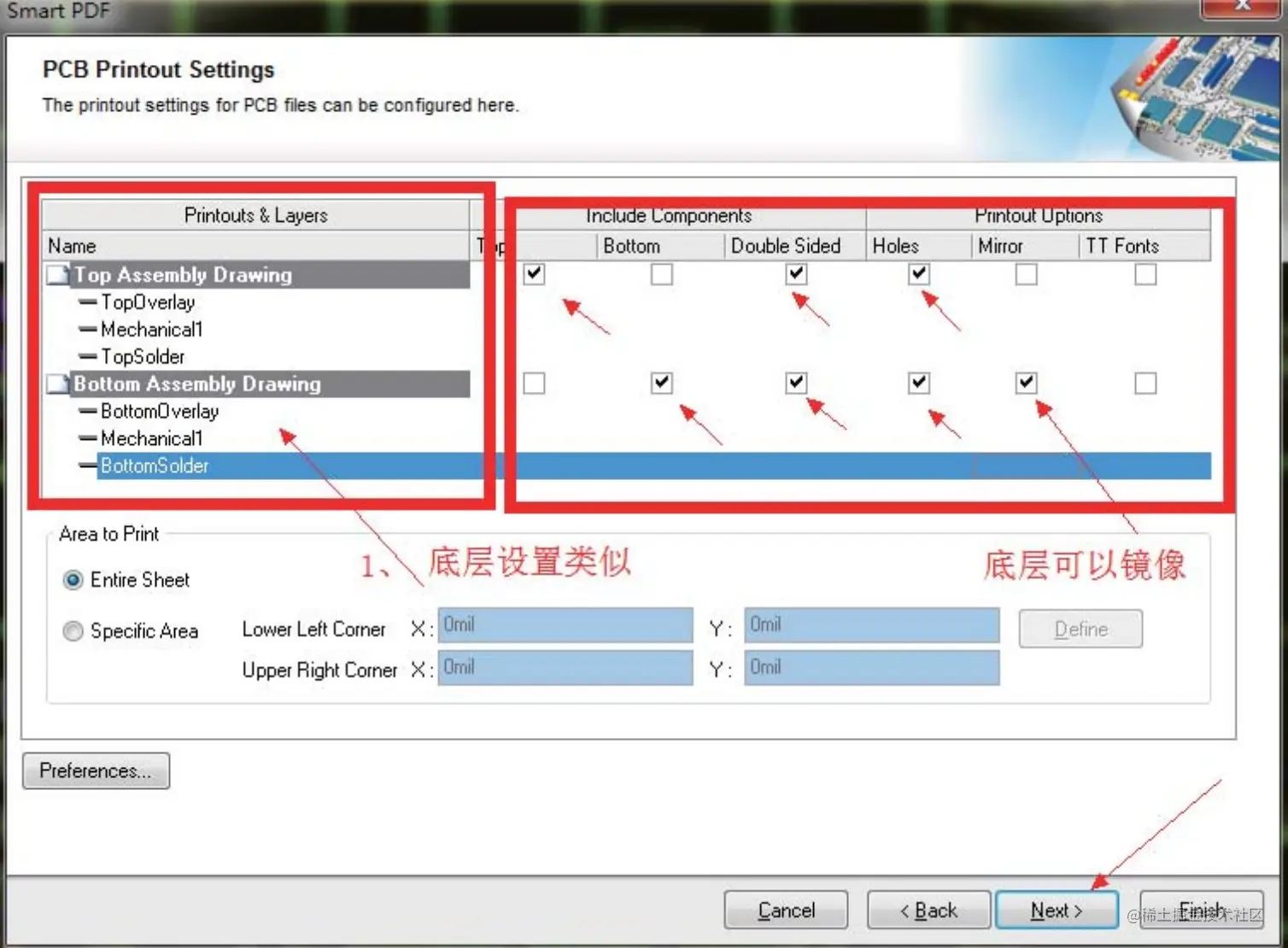Select the BottomSolder layer row
This screenshot has height=948, width=1288.
653,466
